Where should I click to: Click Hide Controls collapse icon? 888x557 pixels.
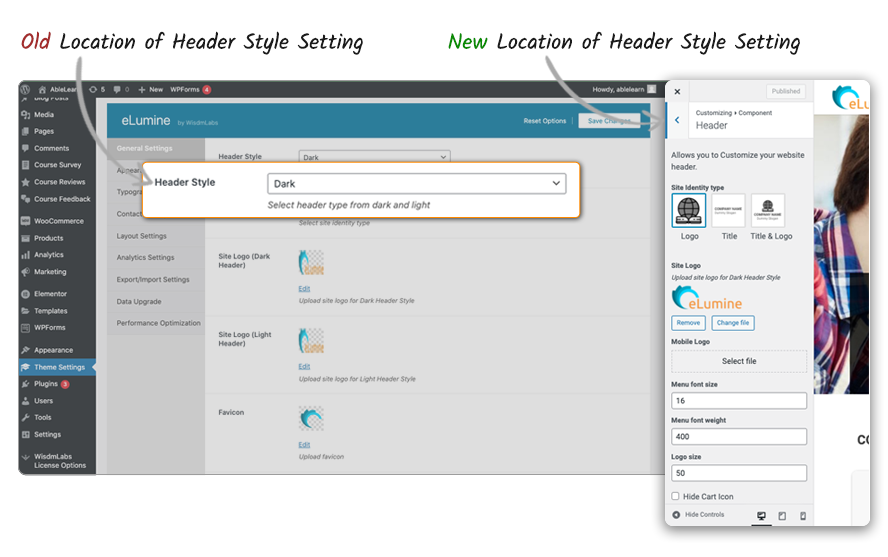[677, 515]
